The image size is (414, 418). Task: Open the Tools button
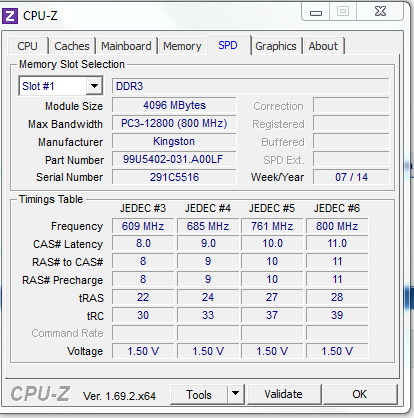199,395
